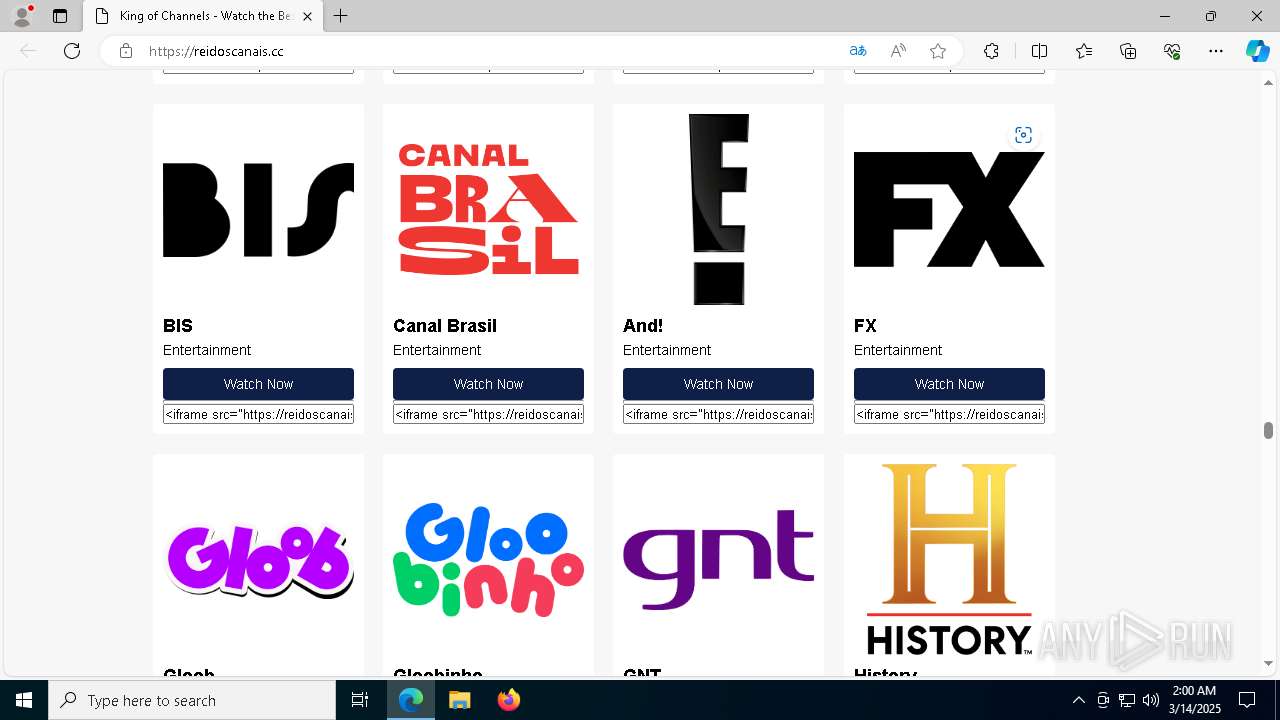The image size is (1280, 720).
Task: Click the BIS channel title
Action: coord(178,326)
